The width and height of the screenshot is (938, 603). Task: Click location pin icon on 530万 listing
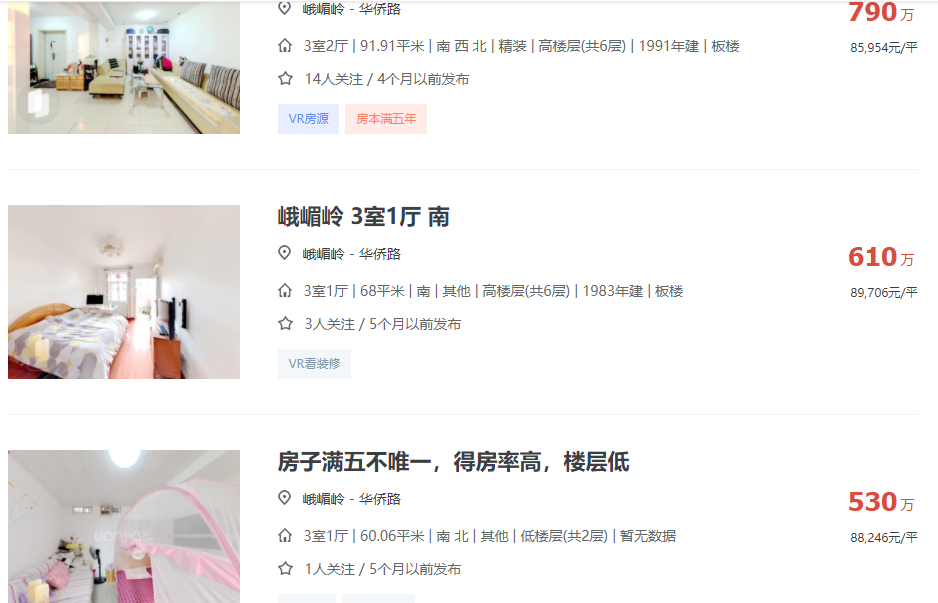coord(285,498)
